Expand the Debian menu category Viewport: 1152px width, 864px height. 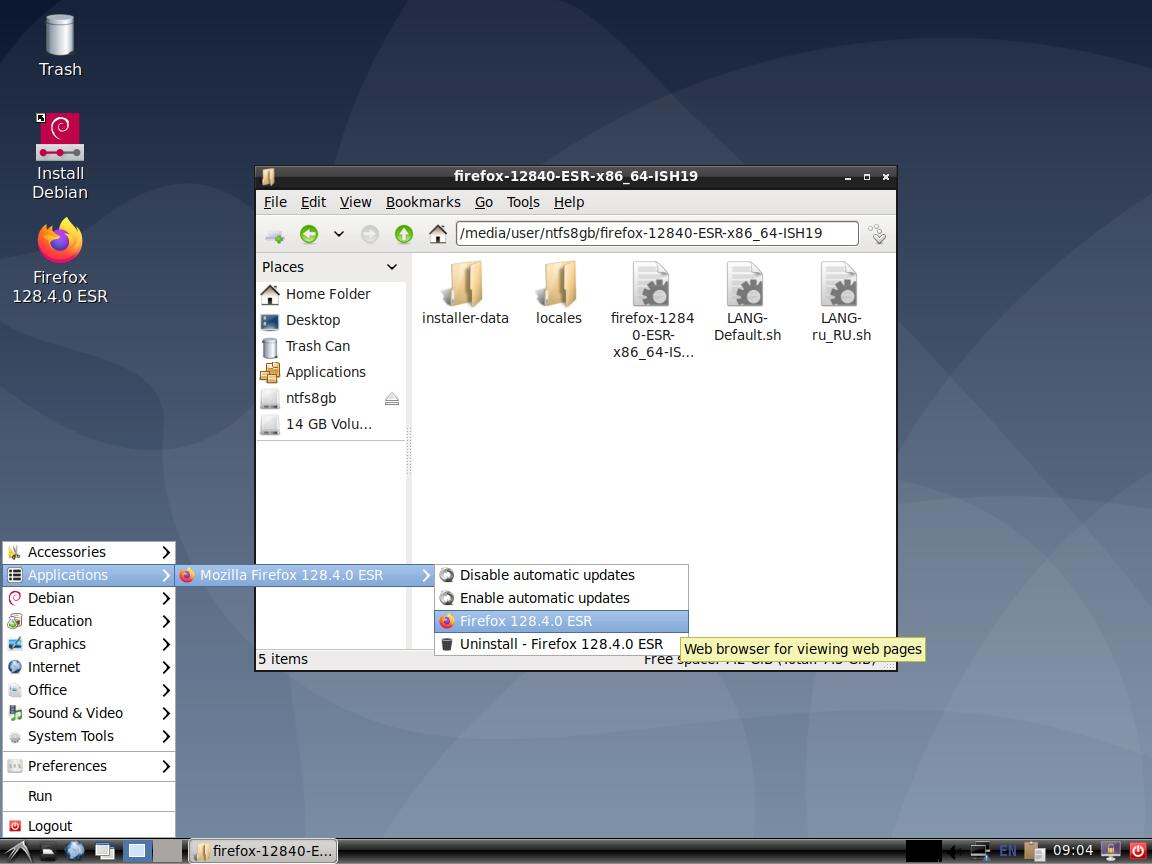(x=89, y=598)
